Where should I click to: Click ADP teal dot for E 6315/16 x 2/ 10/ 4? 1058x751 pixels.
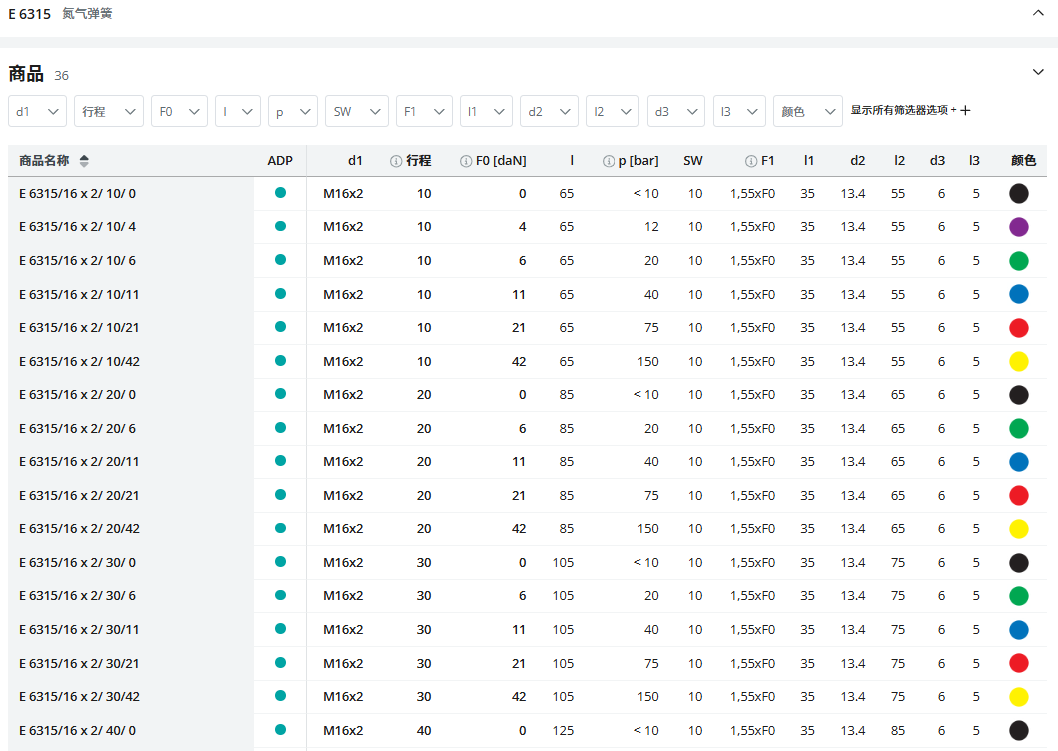(x=280, y=226)
